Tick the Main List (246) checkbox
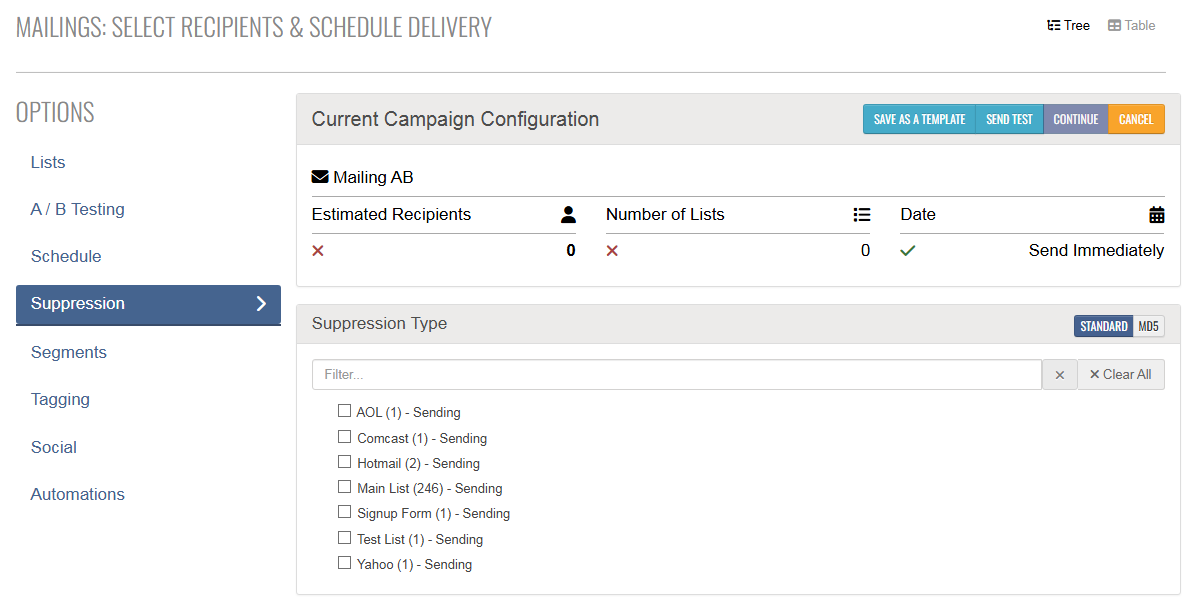Screen dimensions: 1200x609 point(344,487)
